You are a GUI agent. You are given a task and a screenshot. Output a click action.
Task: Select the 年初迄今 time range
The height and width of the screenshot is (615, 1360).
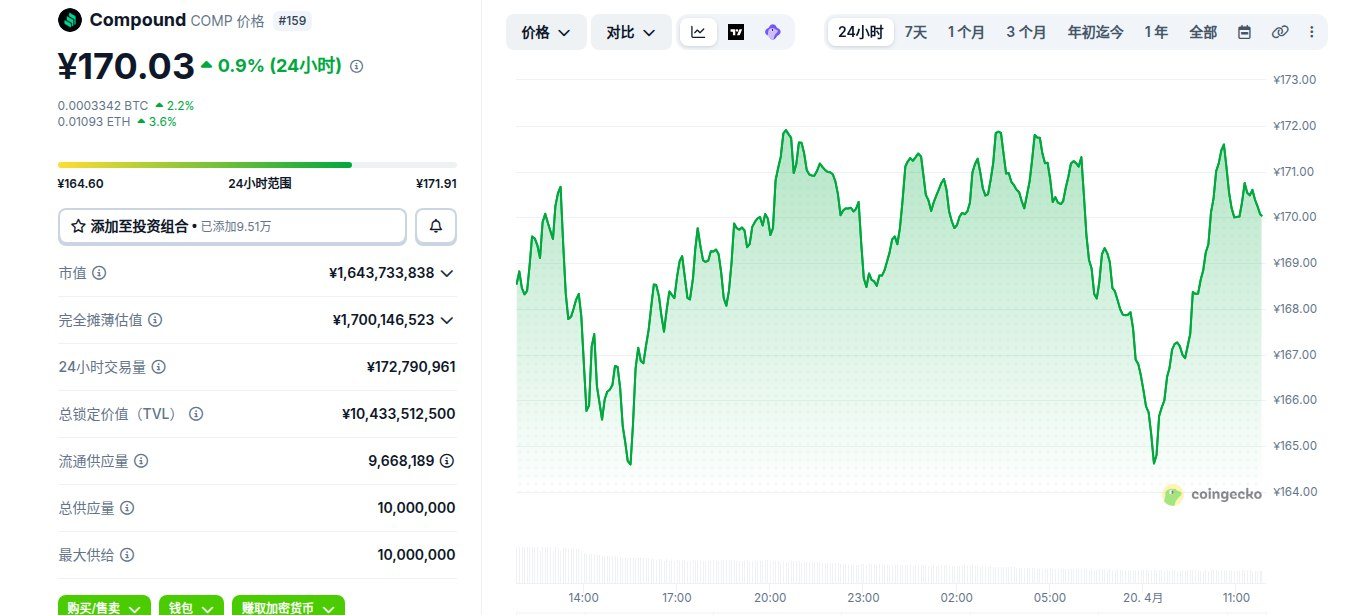click(x=1095, y=32)
